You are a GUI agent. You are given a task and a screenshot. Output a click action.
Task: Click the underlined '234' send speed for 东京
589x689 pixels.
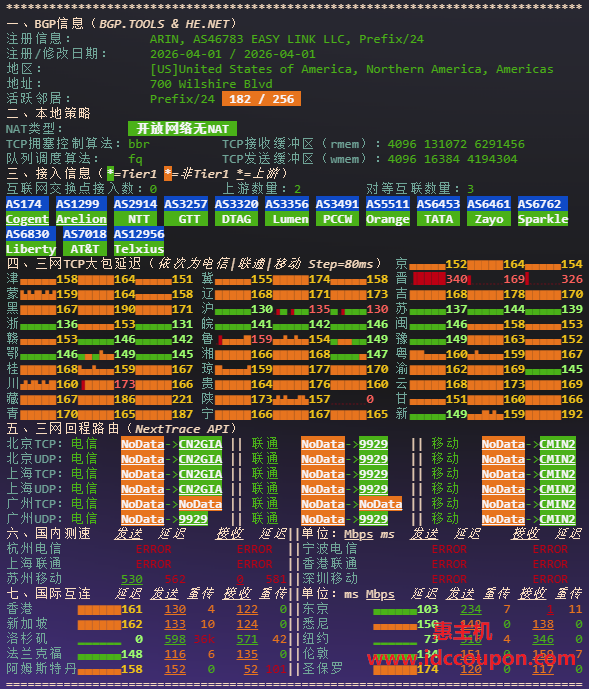point(471,609)
